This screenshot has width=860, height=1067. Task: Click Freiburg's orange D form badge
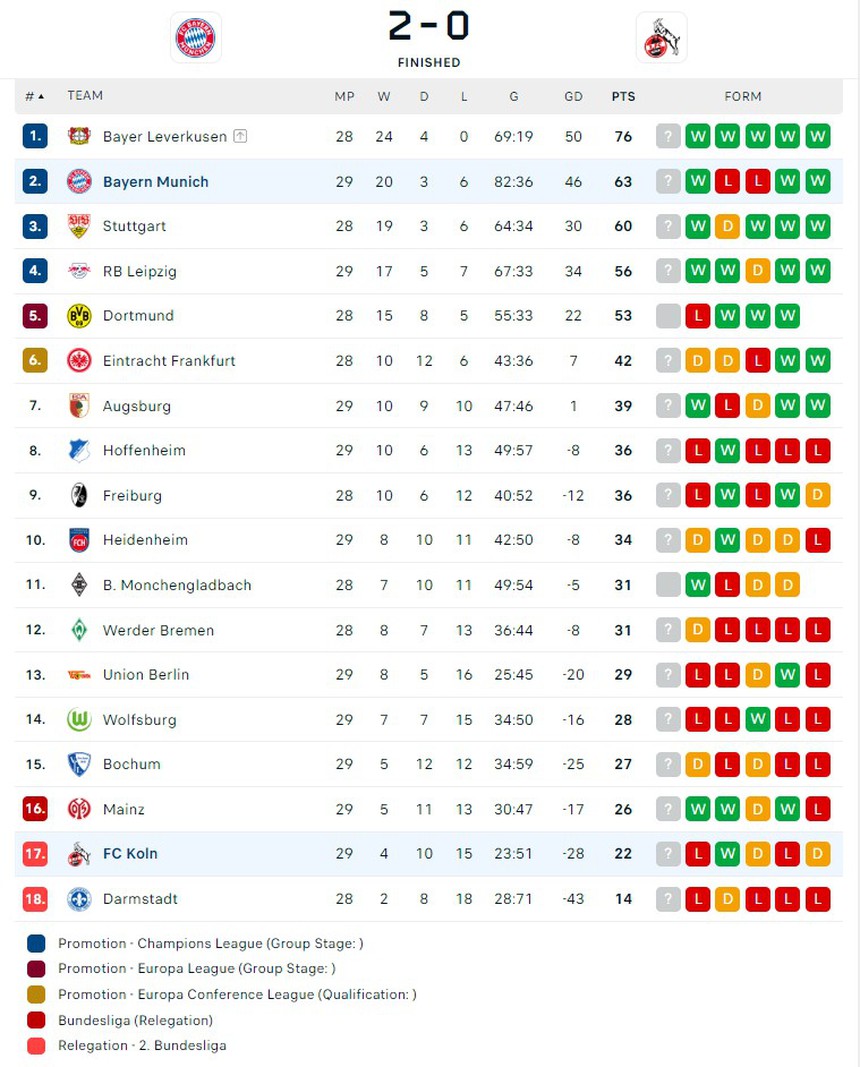[818, 496]
